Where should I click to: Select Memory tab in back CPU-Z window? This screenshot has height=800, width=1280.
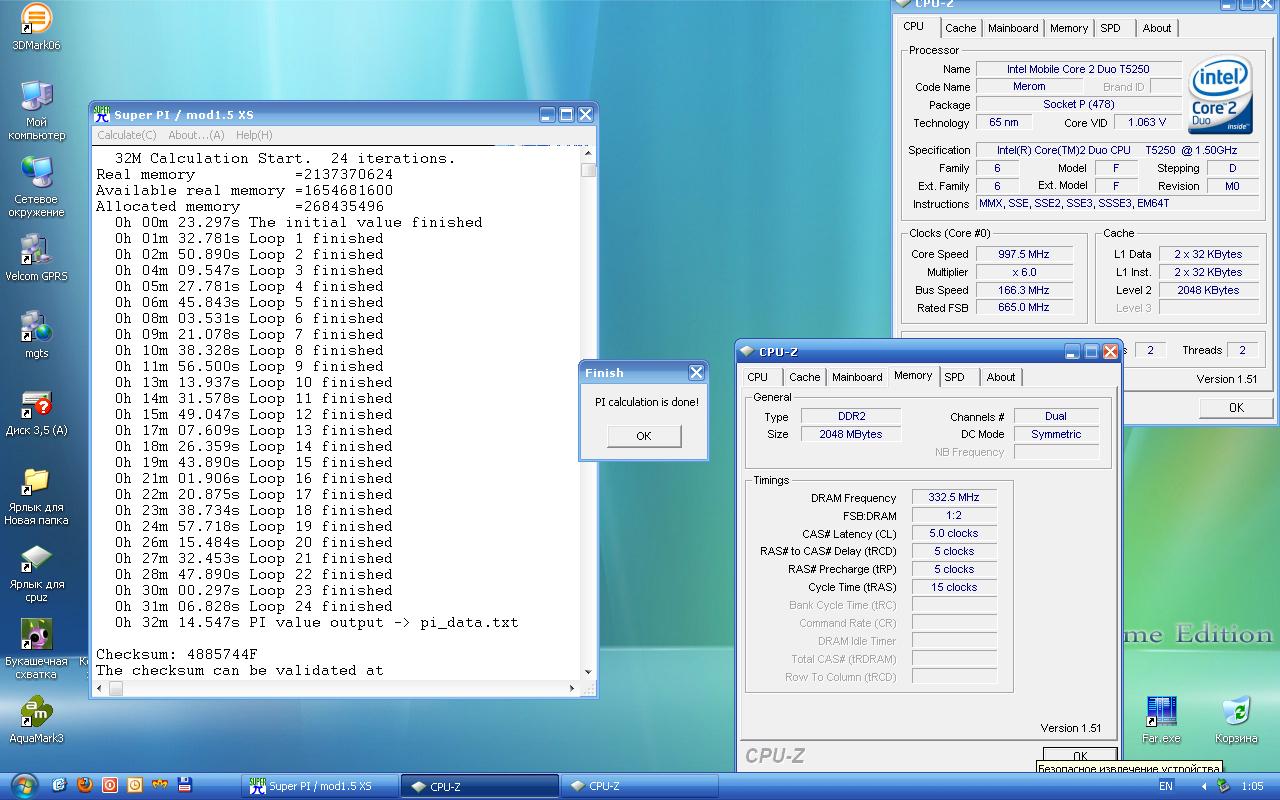[1069, 28]
